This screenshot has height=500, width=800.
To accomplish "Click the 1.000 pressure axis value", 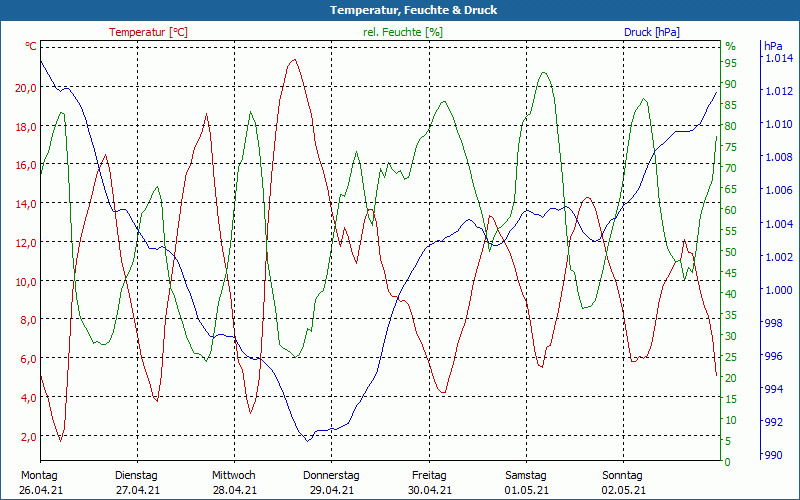I will pos(780,290).
